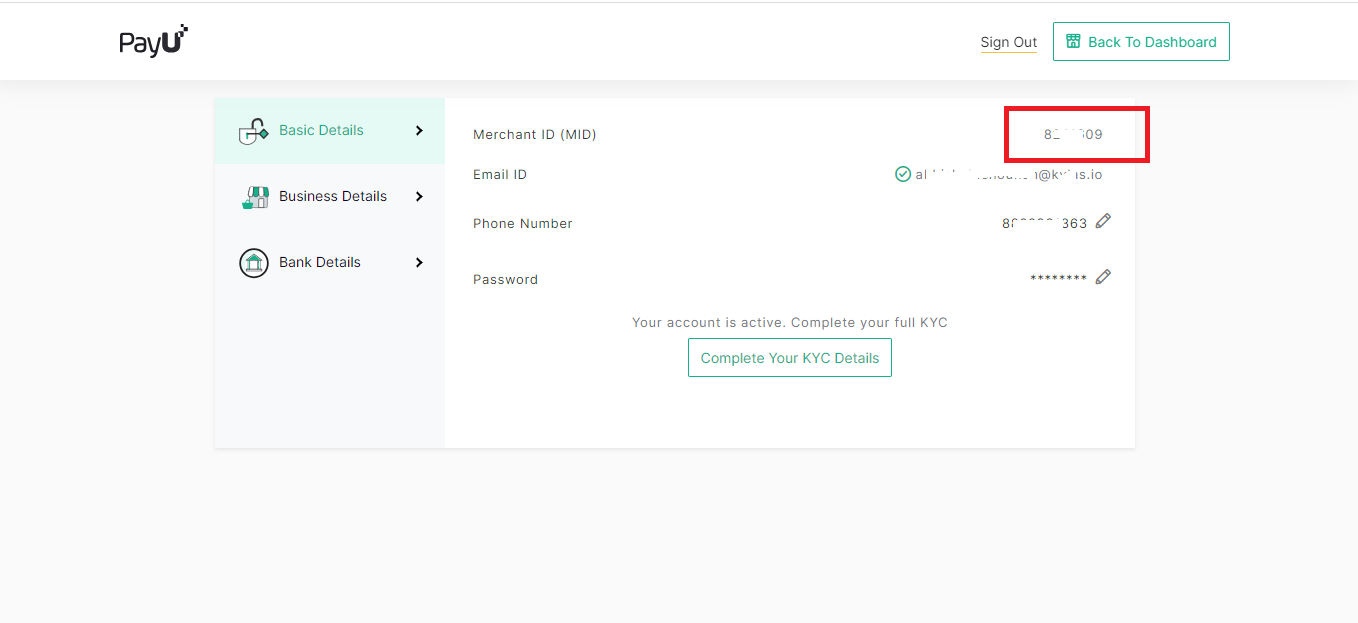Click the masked password asterisks

(x=1058, y=279)
